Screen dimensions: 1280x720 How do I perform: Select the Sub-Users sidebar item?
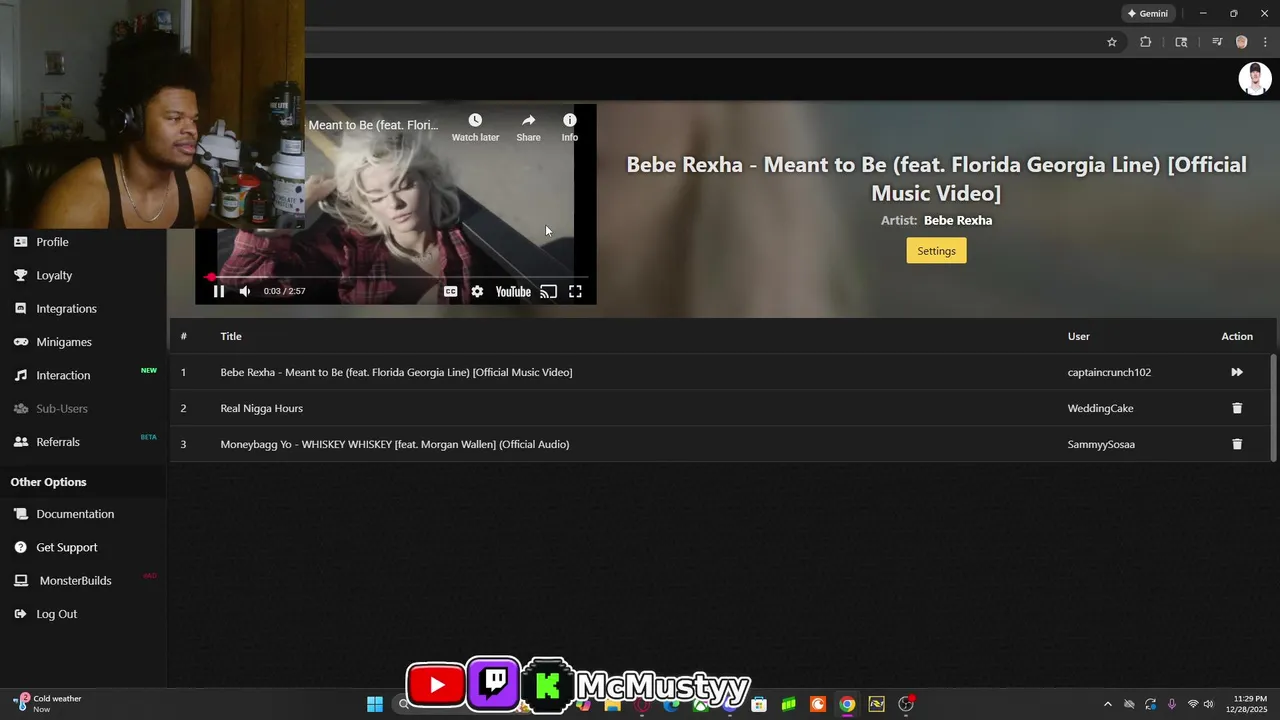(x=62, y=408)
